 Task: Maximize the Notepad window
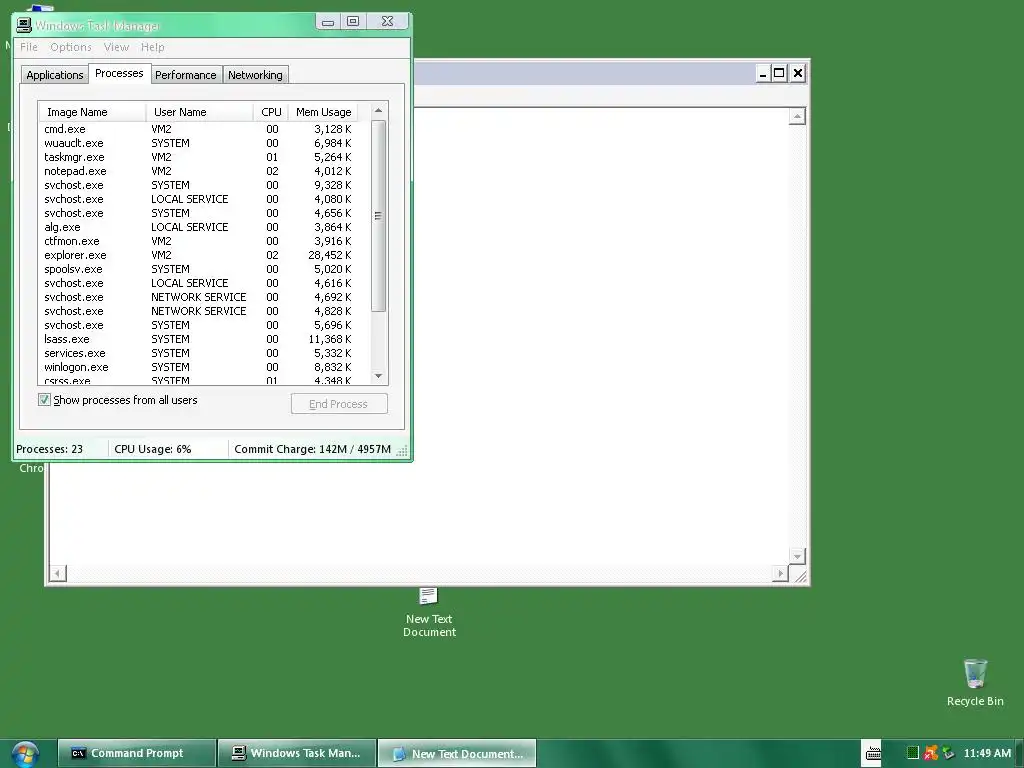pyautogui.click(x=779, y=73)
